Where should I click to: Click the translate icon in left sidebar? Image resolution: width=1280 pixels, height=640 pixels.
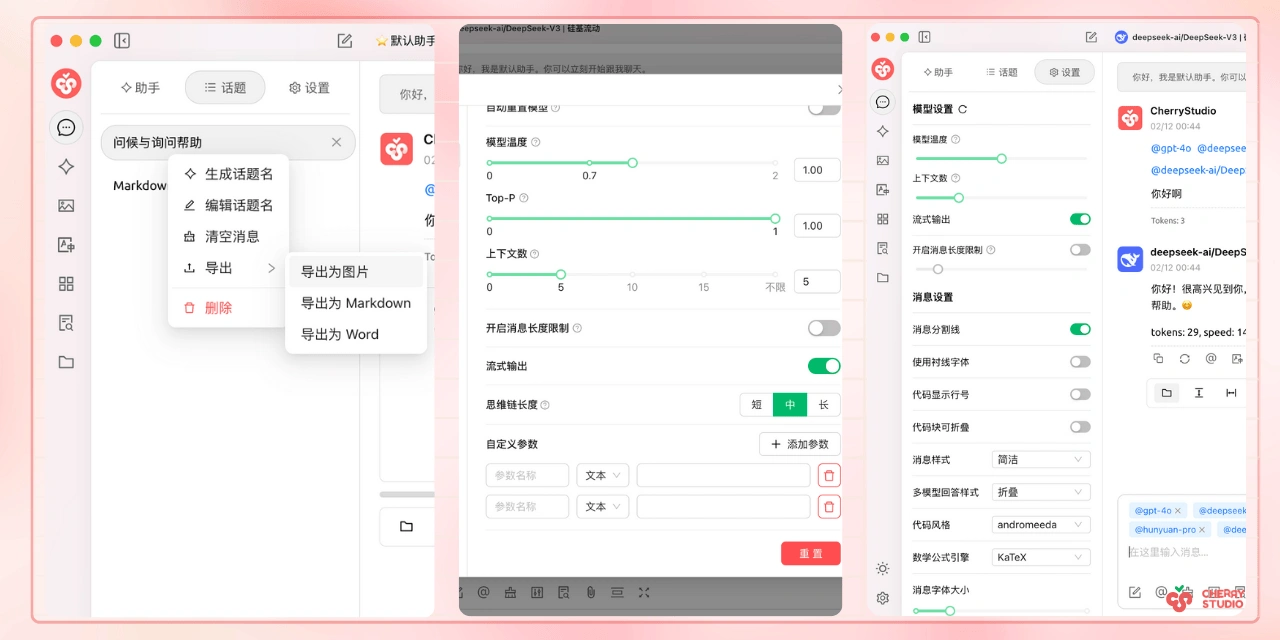tap(66, 244)
